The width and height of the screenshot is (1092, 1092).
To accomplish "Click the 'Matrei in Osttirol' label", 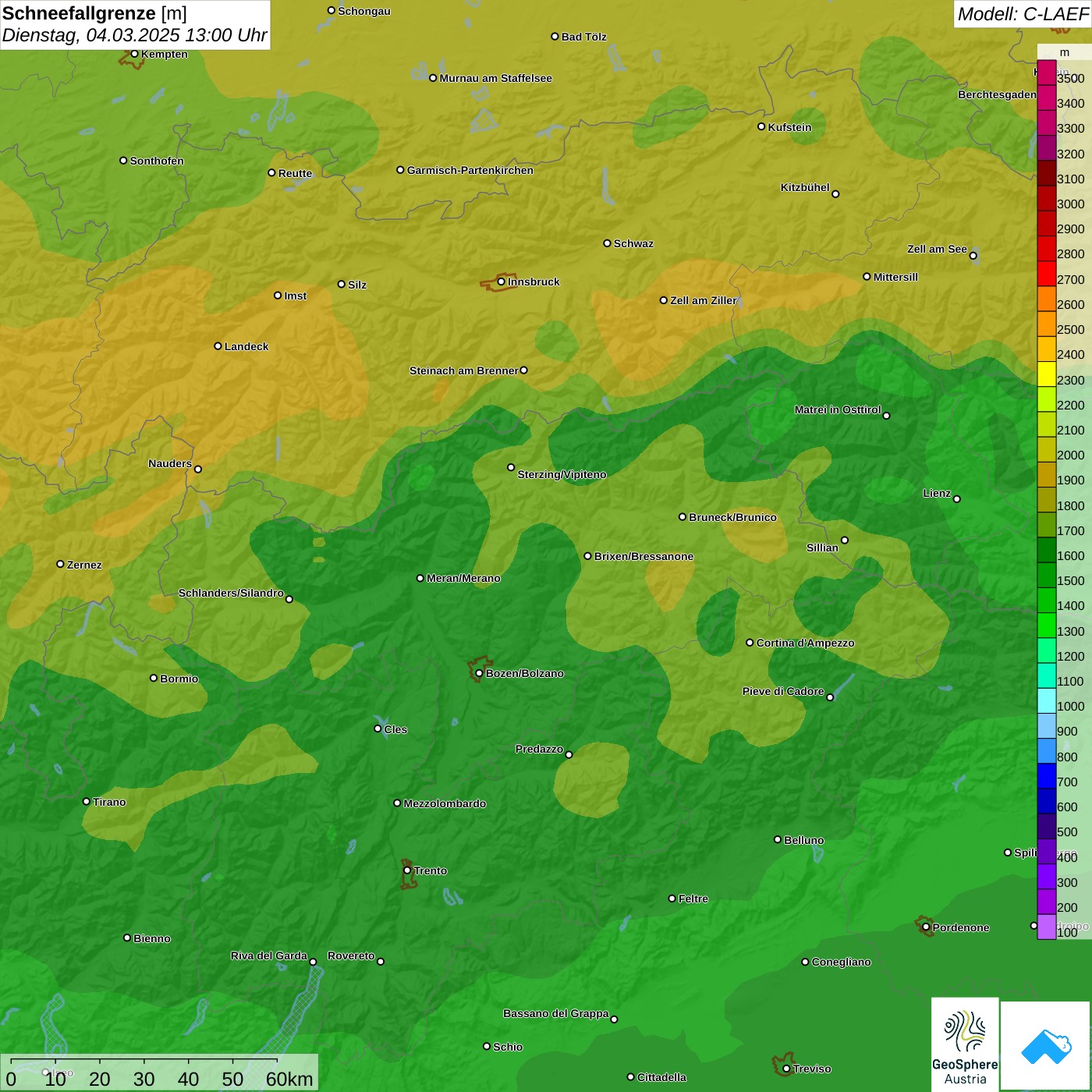I will (x=838, y=409).
